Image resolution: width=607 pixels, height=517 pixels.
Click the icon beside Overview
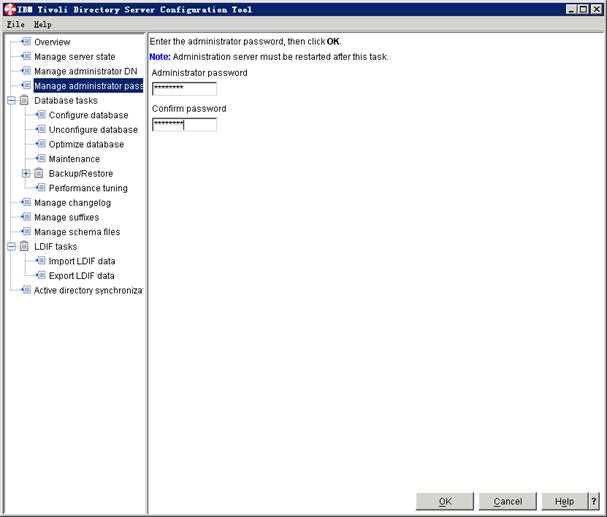(x=26, y=41)
